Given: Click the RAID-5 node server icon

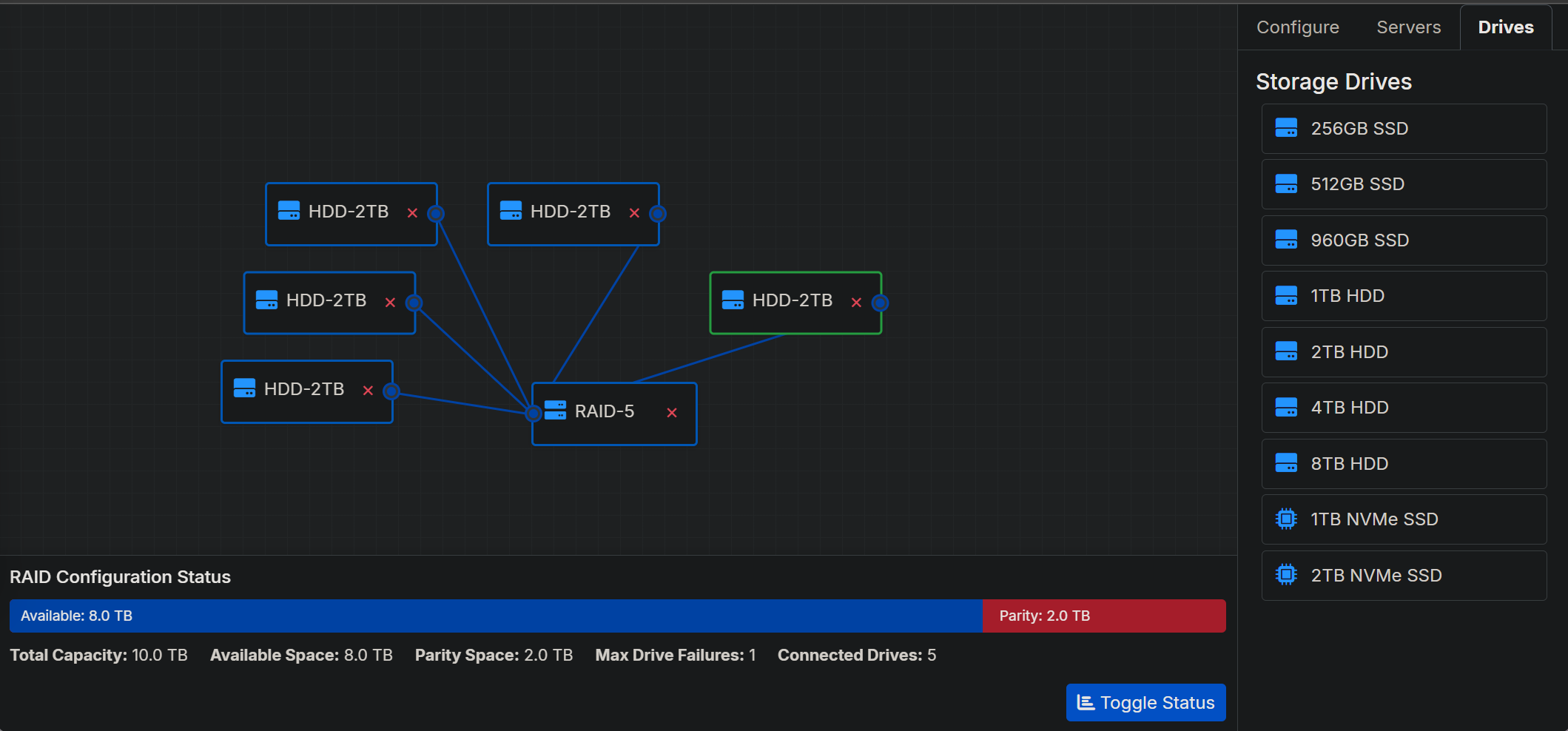Looking at the screenshot, I should click(555, 411).
